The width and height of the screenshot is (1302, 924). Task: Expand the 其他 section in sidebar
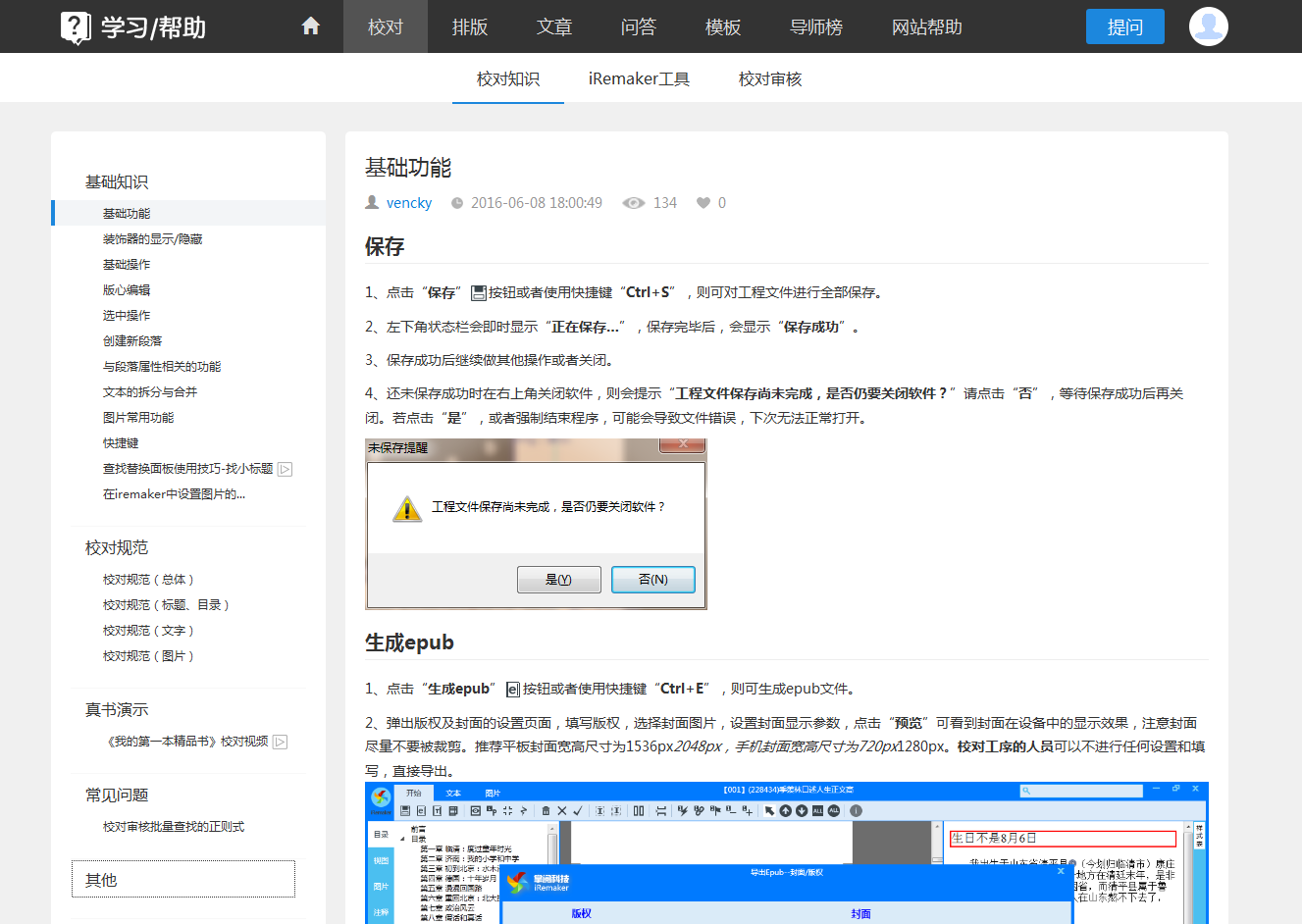click(183, 880)
